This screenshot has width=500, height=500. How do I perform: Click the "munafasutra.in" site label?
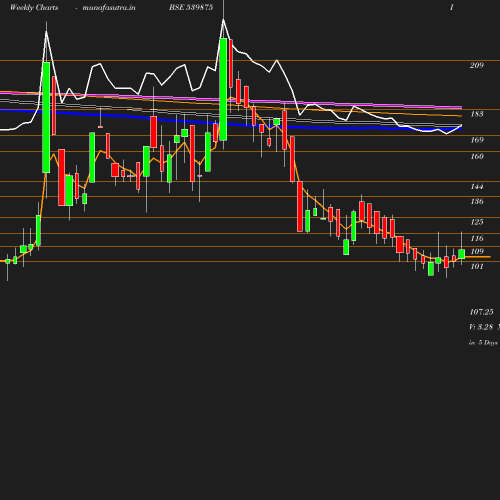pyautogui.click(x=109, y=7)
